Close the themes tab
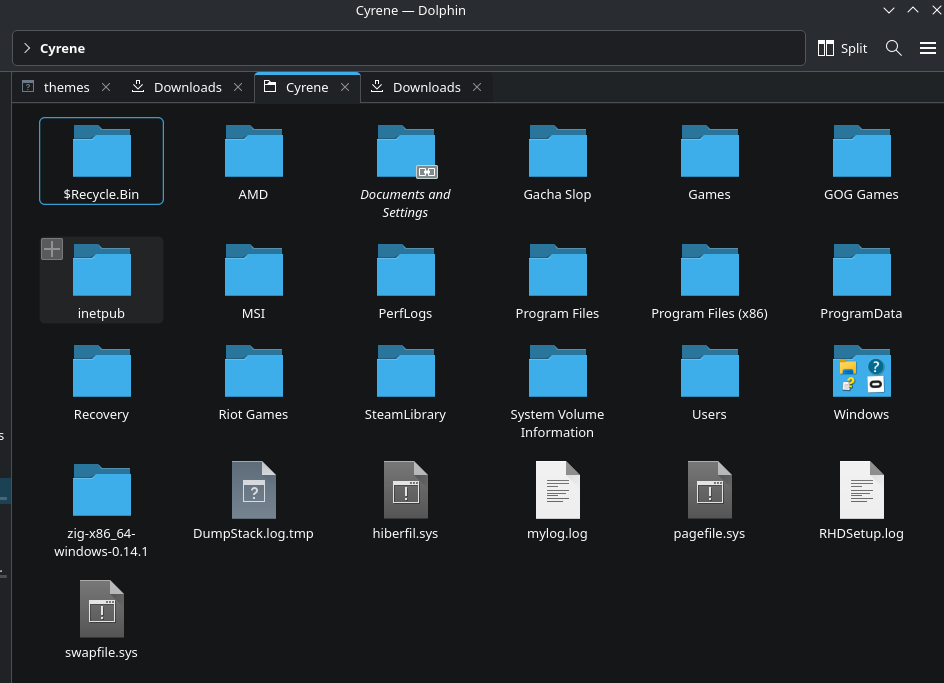944x683 pixels. tap(106, 87)
